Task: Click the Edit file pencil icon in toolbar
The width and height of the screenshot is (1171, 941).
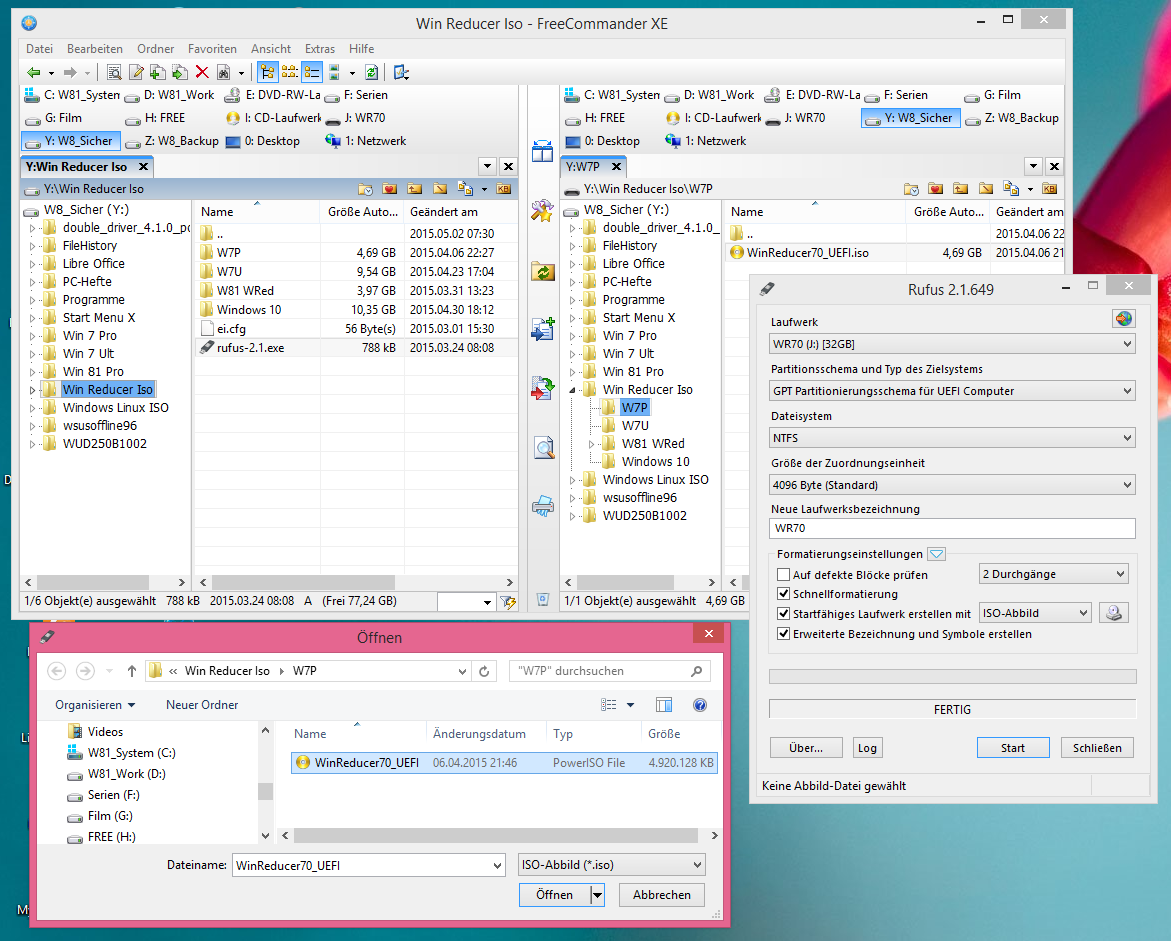Action: (x=136, y=72)
